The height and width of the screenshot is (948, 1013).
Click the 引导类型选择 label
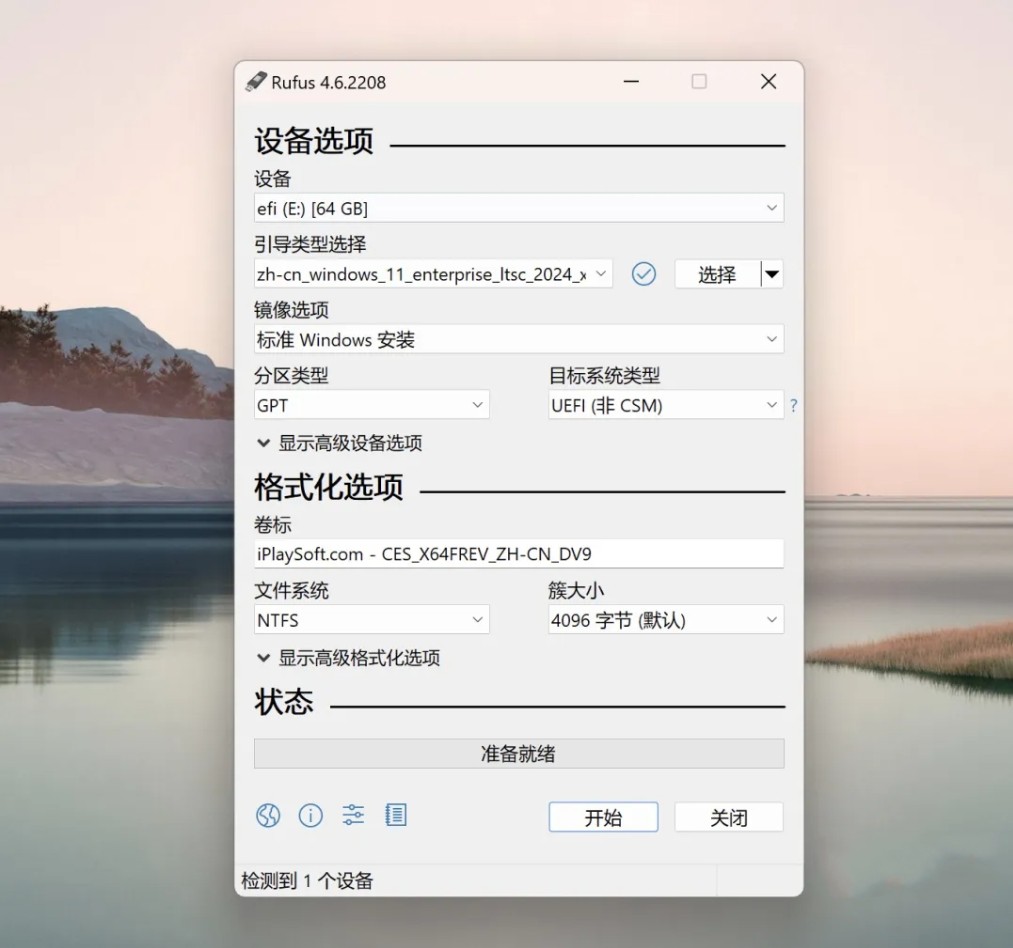pyautogui.click(x=310, y=244)
